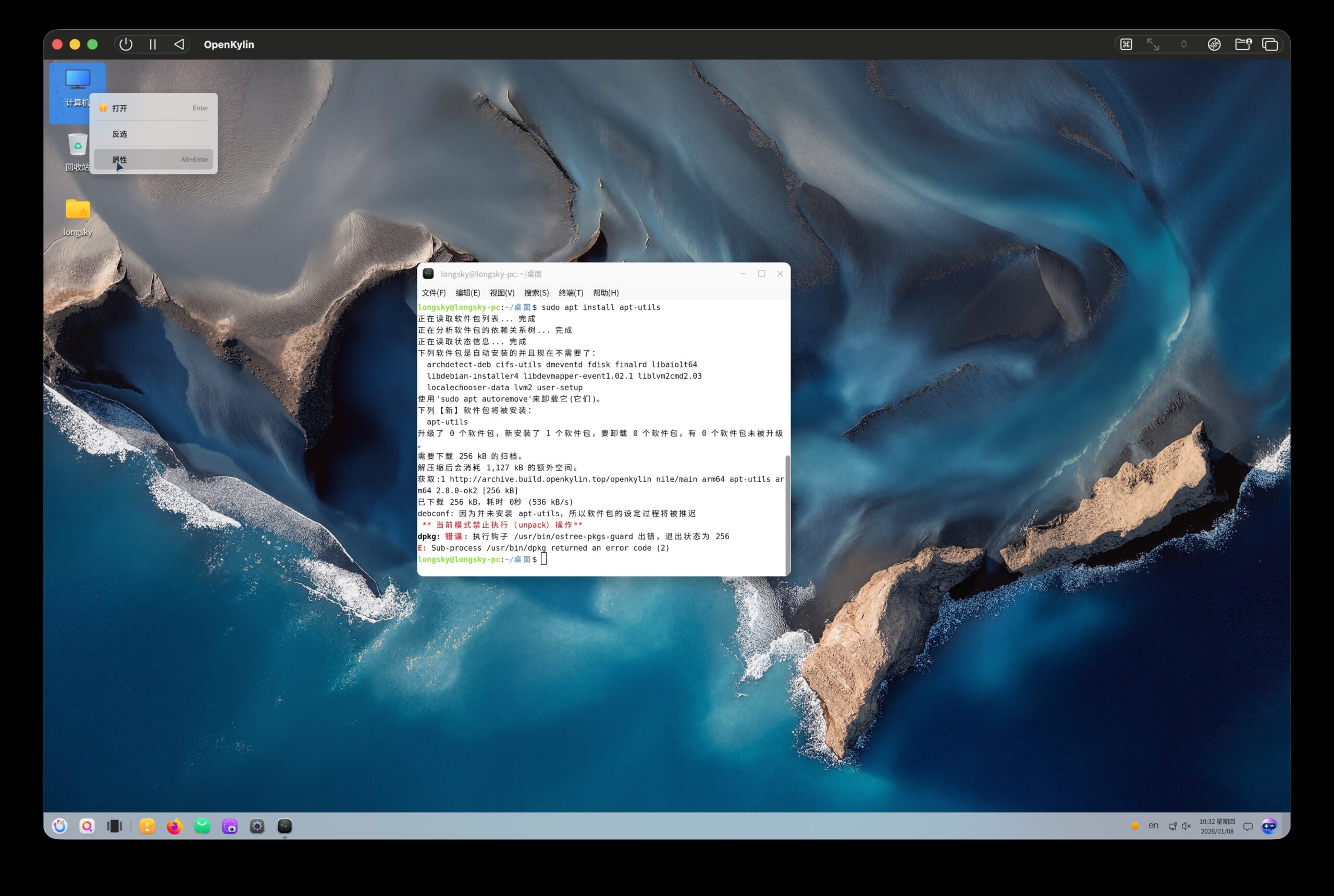The height and width of the screenshot is (896, 1334).
Task: Open the 终端(T) terminal menu
Action: tap(571, 293)
